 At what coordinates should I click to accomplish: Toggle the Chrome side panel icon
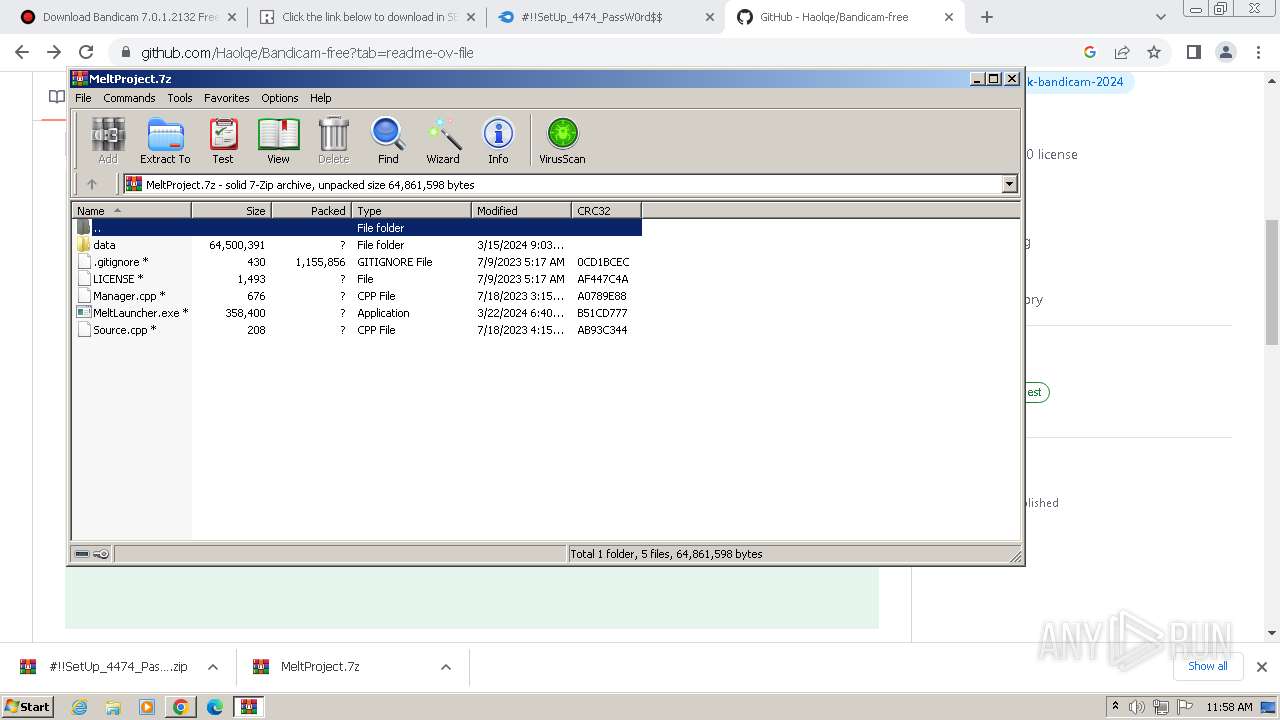pos(1193,52)
